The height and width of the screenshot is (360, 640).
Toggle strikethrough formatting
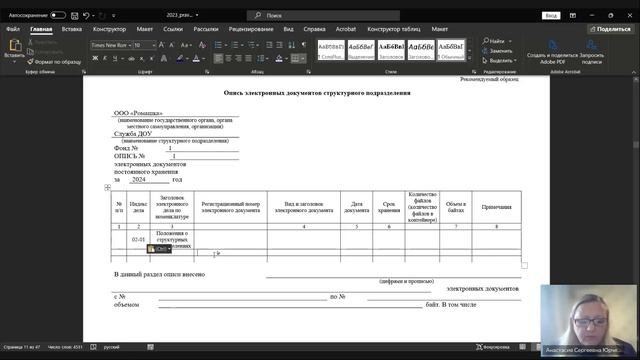(131, 58)
